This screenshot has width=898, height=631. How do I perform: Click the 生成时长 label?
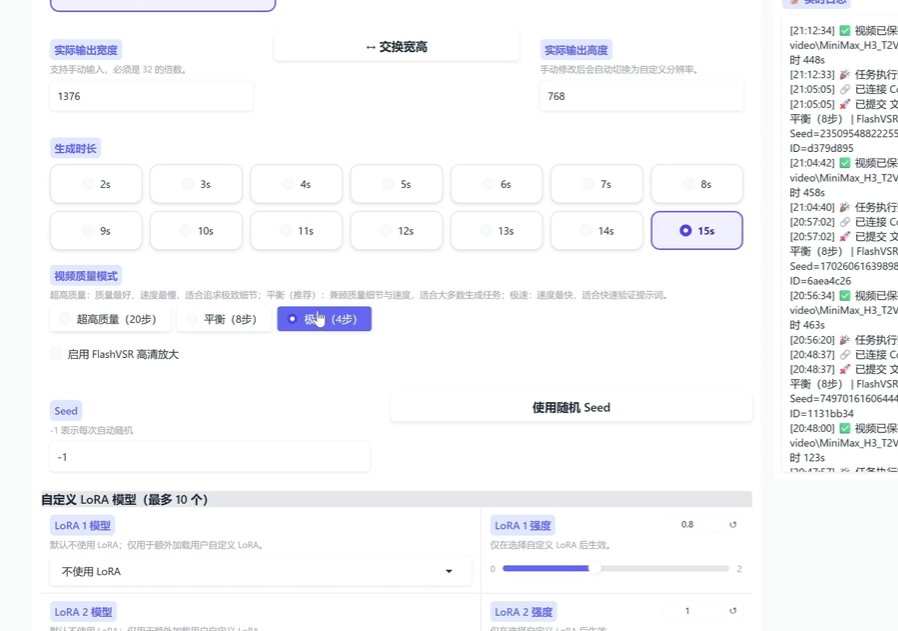76,149
